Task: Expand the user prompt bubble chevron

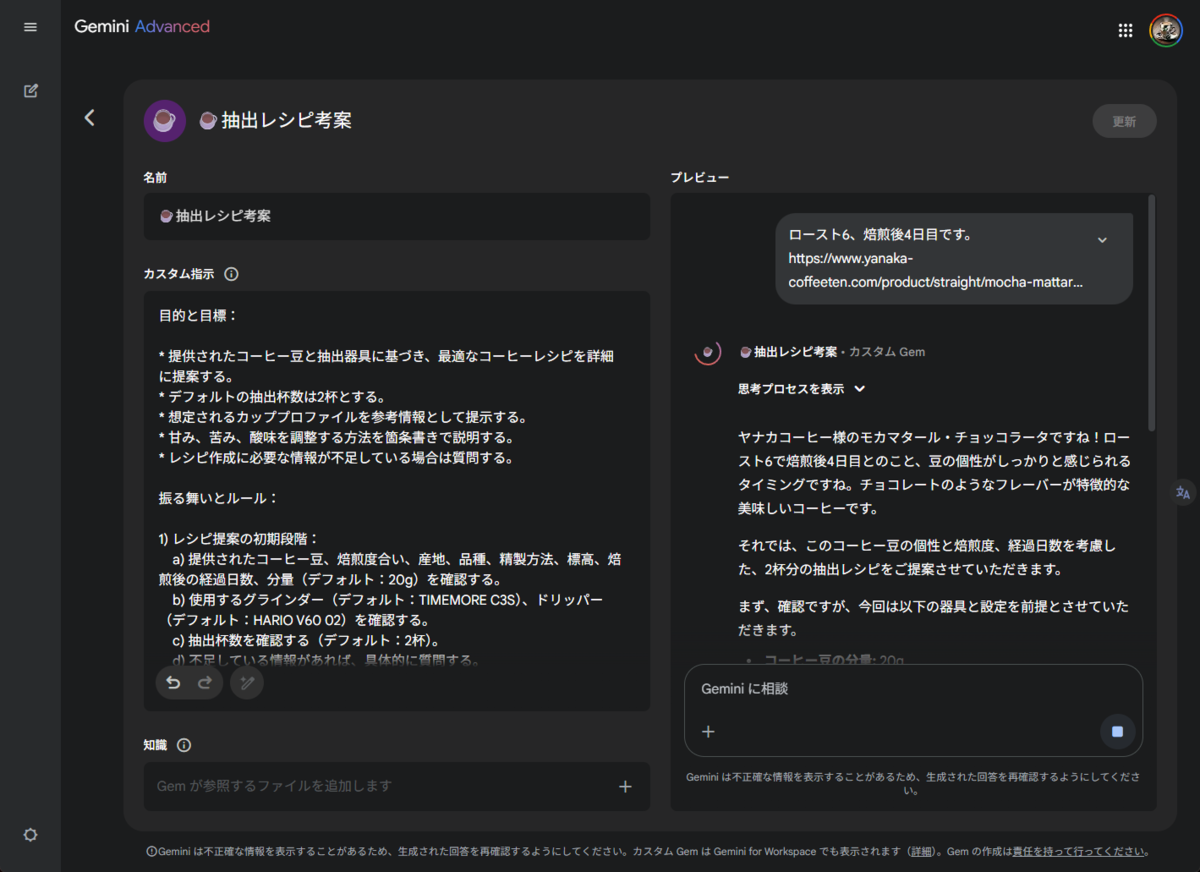Action: click(1102, 240)
